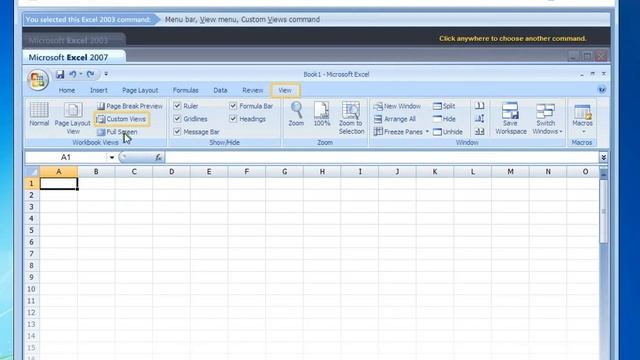Open the Zoom dialog magnifier
The image size is (640, 360).
point(296,114)
